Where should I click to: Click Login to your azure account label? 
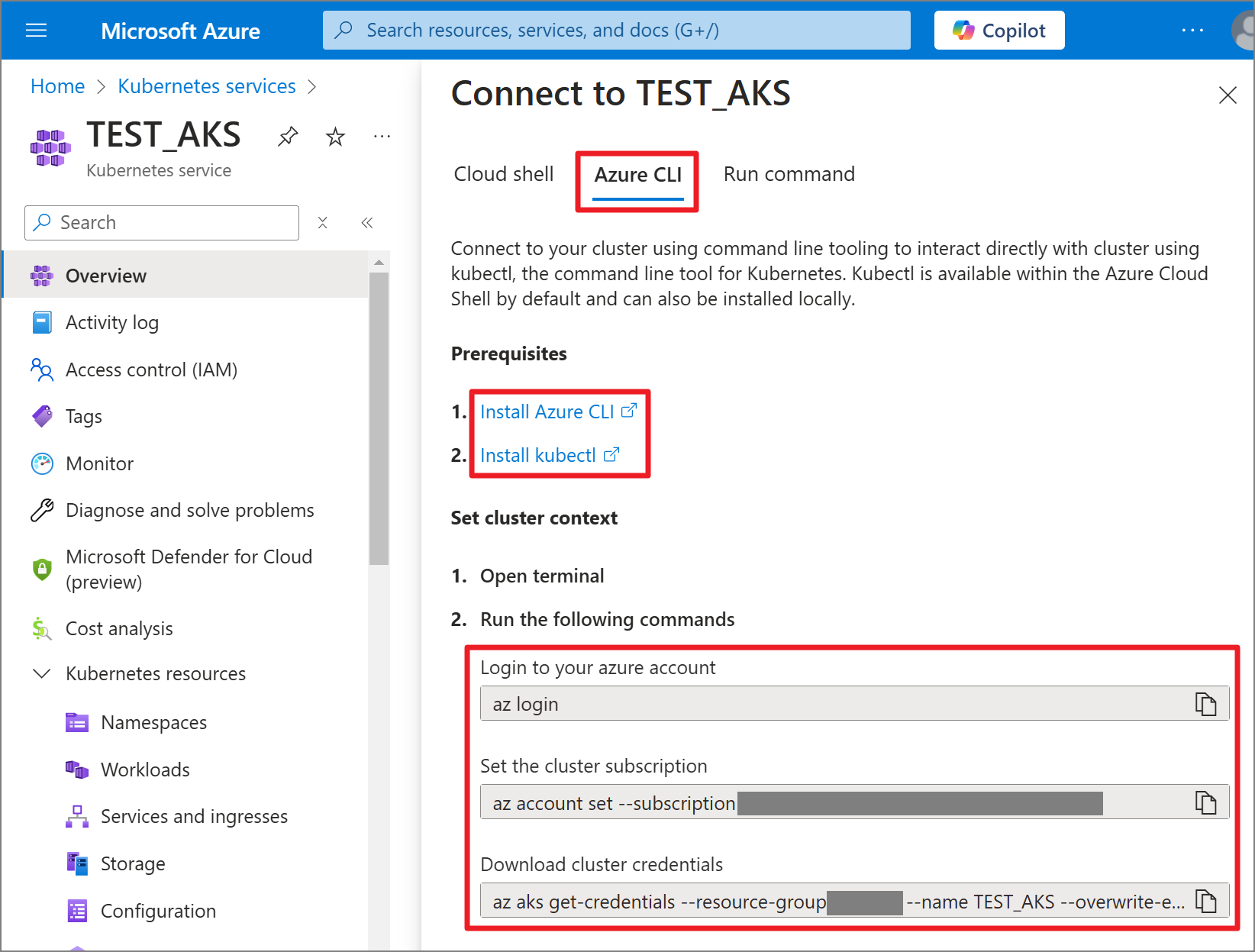[598, 668]
